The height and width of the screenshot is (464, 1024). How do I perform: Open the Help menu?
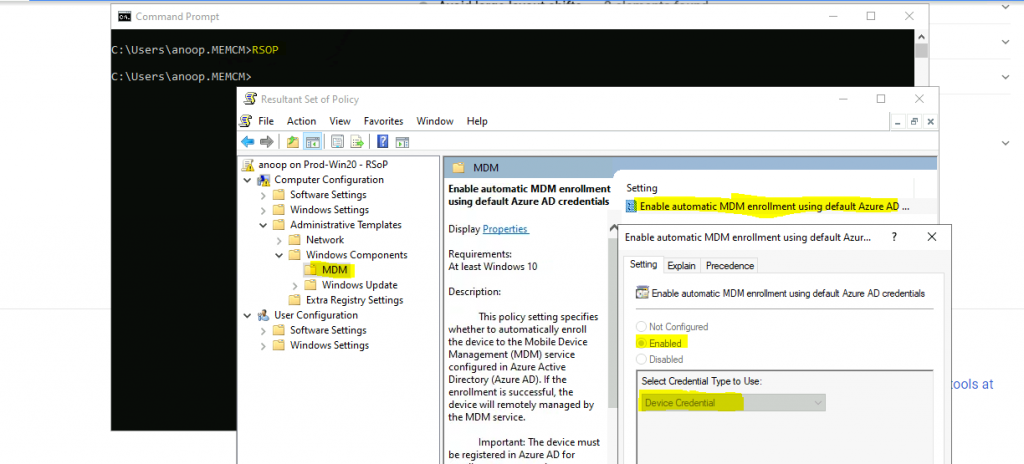click(x=477, y=121)
